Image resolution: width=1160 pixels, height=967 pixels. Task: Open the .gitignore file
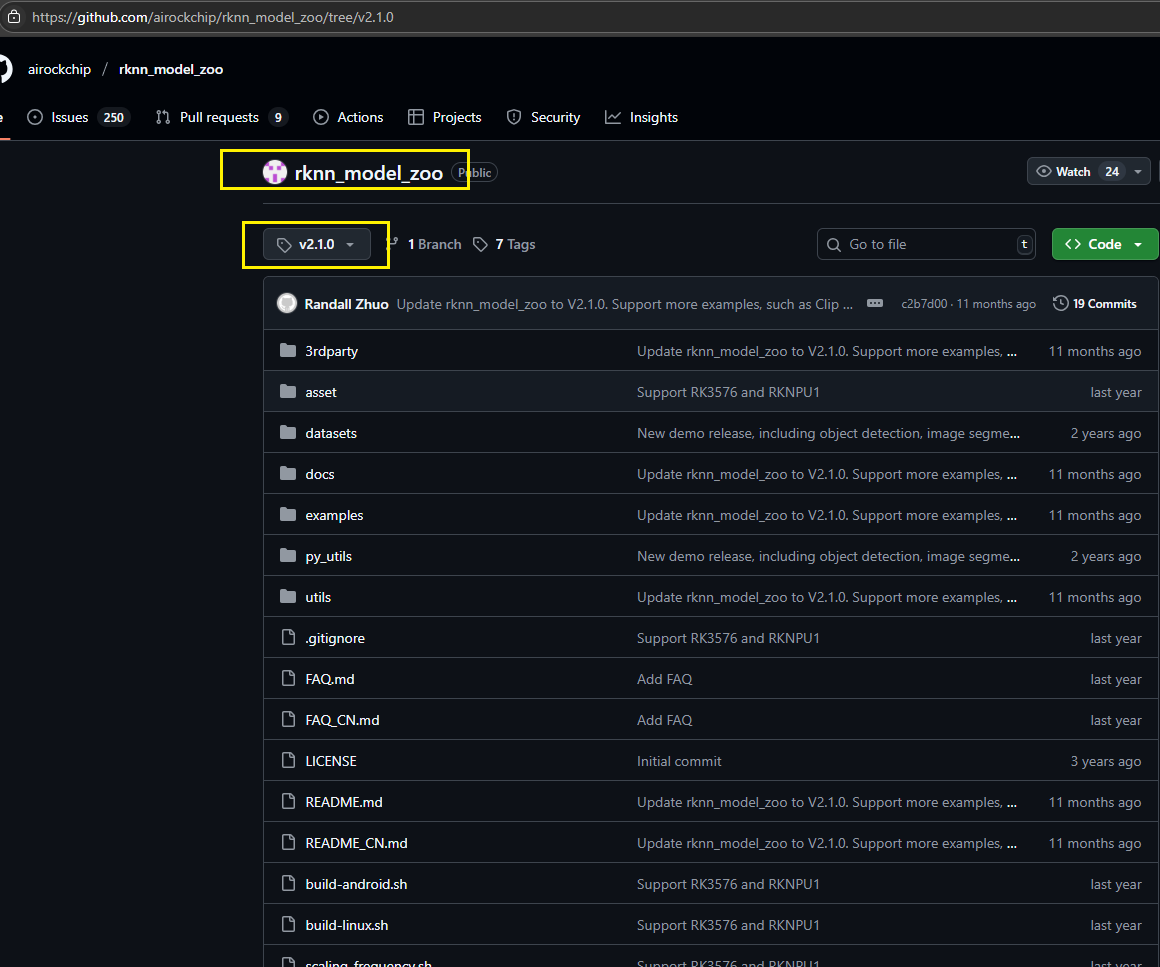335,639
